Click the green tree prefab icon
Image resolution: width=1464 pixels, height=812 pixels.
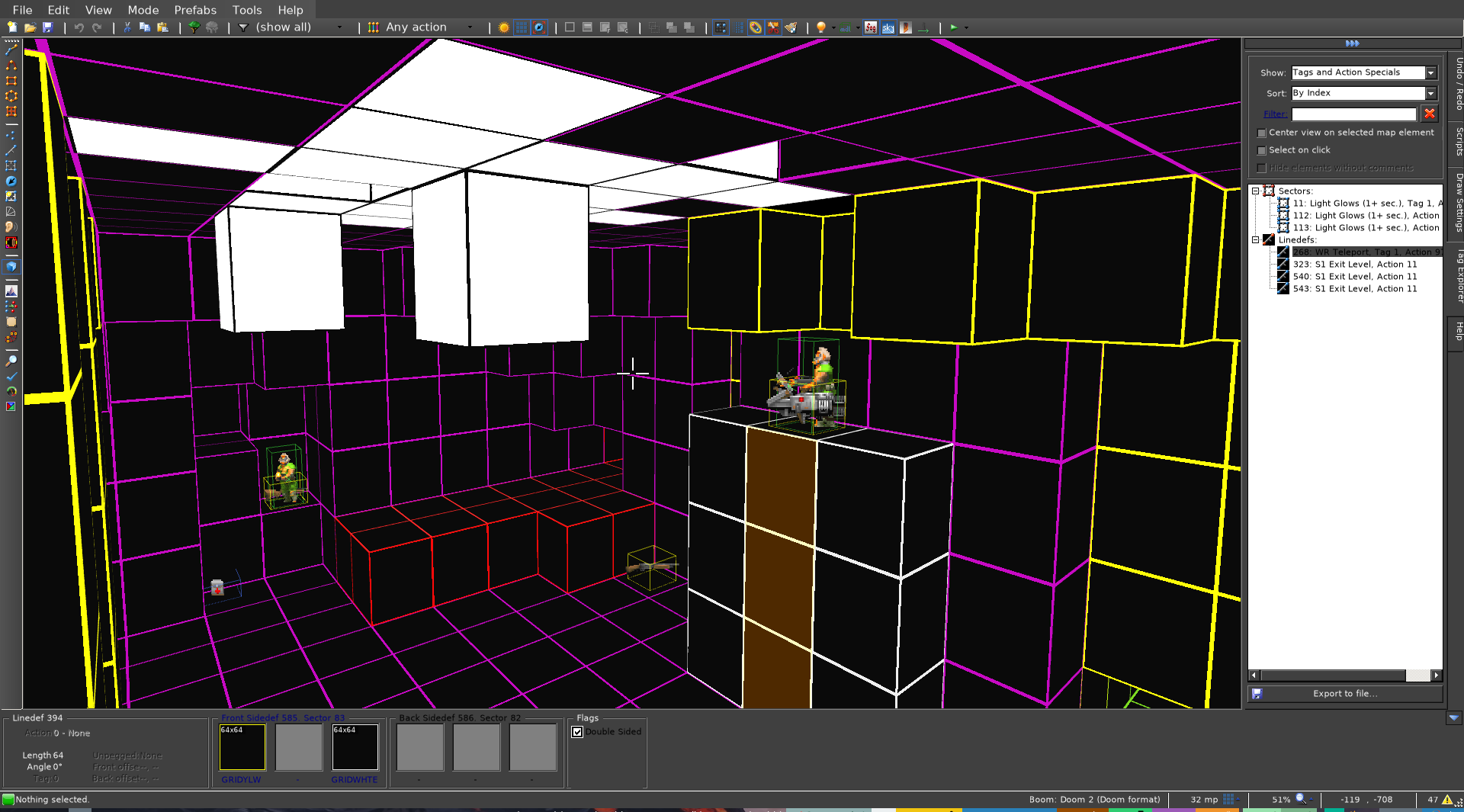coord(194,27)
